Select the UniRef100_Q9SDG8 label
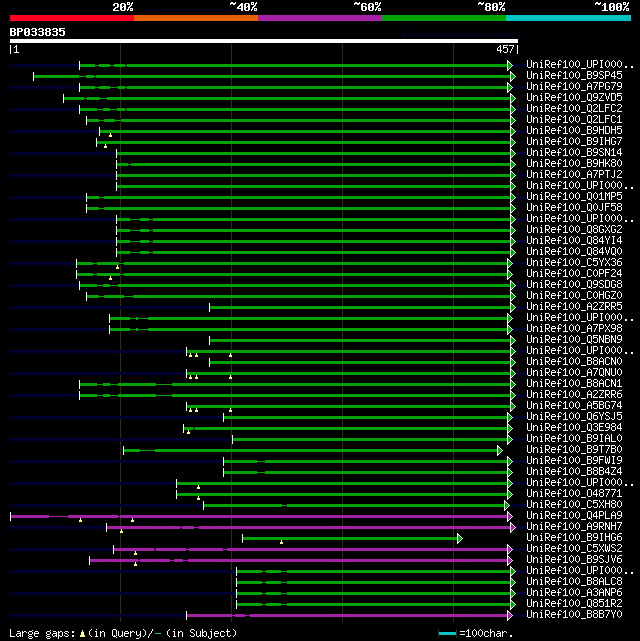This screenshot has width=640, height=641. coord(574,285)
